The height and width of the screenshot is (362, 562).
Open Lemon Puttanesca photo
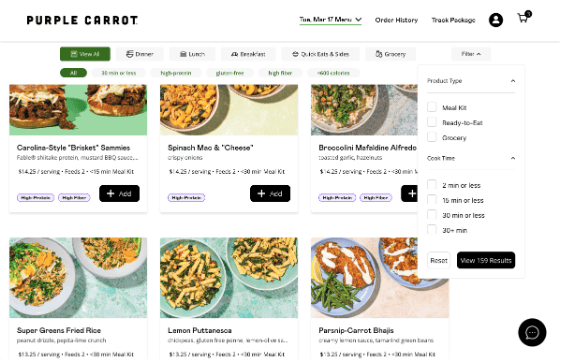click(229, 277)
